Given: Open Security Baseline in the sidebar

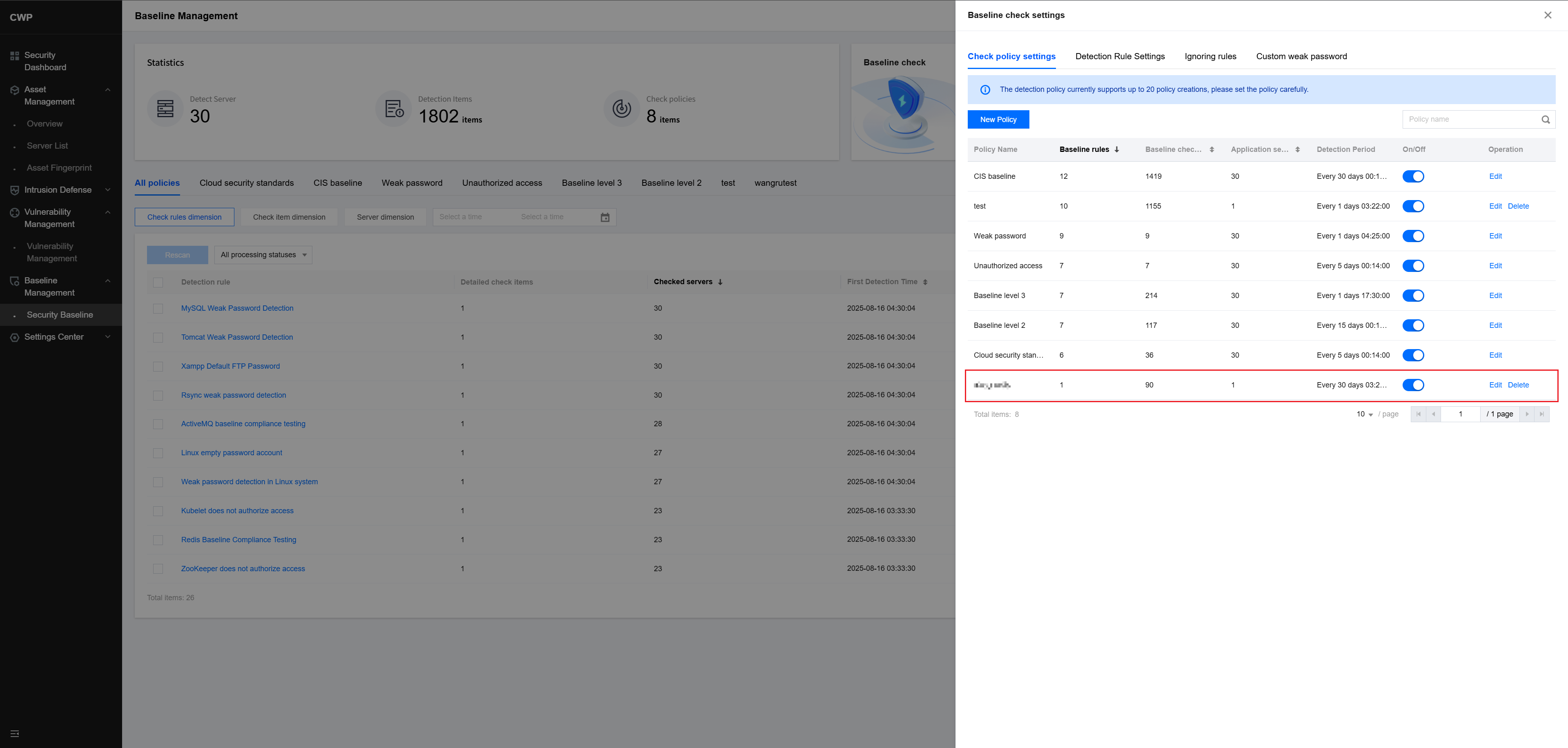Looking at the screenshot, I should (60, 315).
